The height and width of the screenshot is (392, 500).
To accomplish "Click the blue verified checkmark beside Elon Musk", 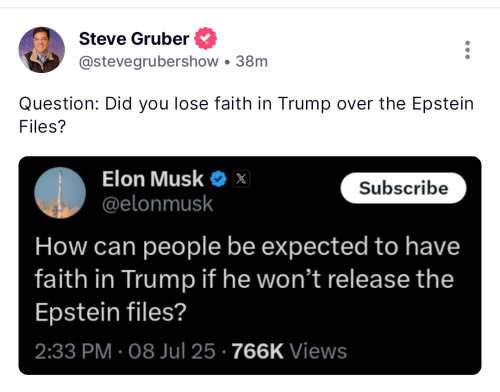I will pyautogui.click(x=218, y=179).
